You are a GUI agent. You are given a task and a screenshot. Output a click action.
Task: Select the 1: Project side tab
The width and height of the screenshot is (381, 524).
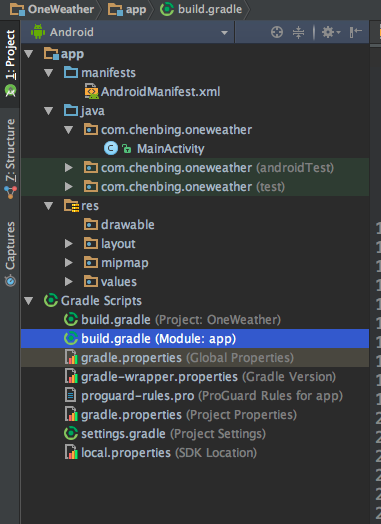tap(10, 63)
